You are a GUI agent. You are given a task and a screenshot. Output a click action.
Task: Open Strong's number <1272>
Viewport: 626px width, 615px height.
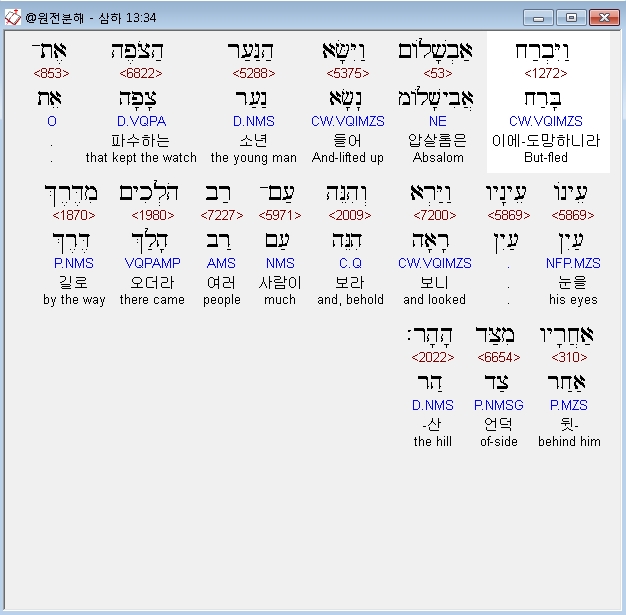pyautogui.click(x=546, y=73)
